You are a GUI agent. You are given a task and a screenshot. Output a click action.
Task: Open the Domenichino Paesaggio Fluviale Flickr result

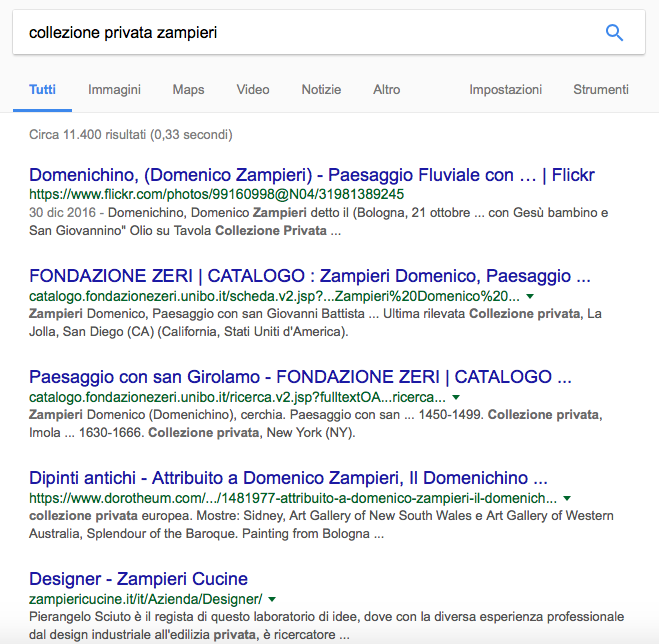coord(312,175)
